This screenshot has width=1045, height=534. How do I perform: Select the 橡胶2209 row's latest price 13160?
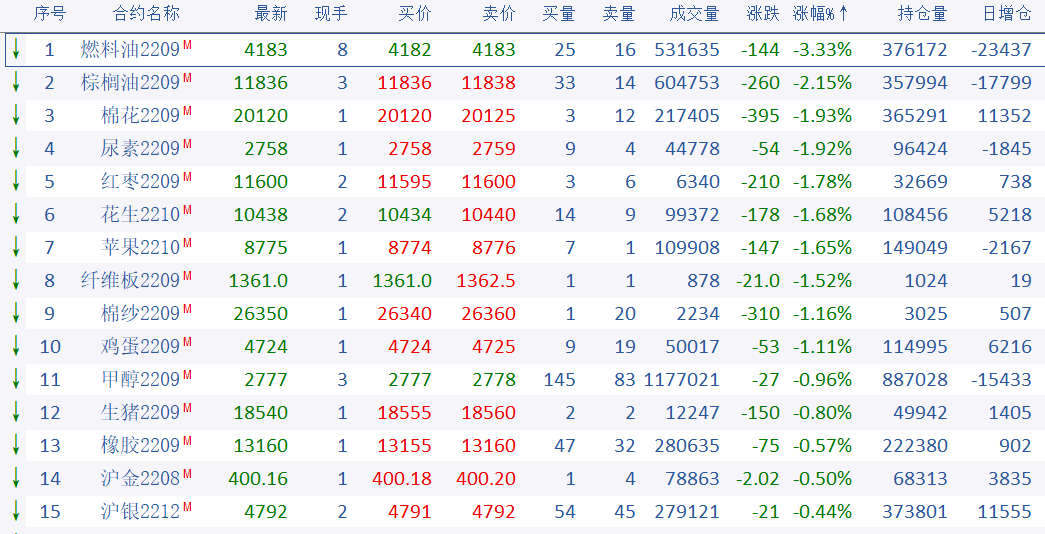[260, 446]
